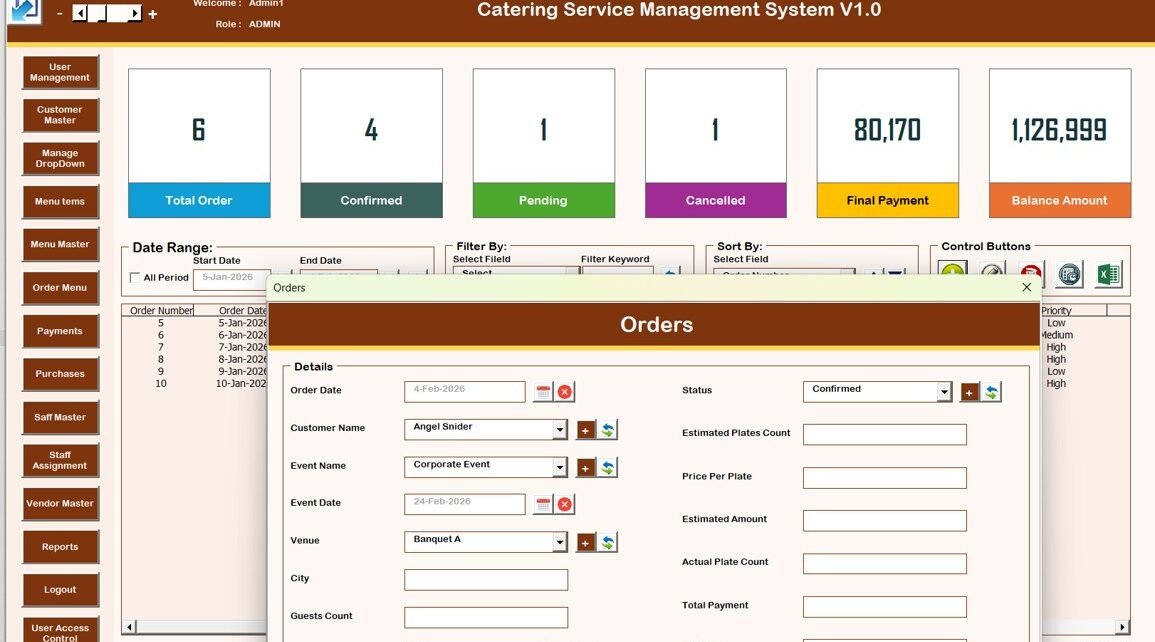Open the Customer Master section

(60, 115)
